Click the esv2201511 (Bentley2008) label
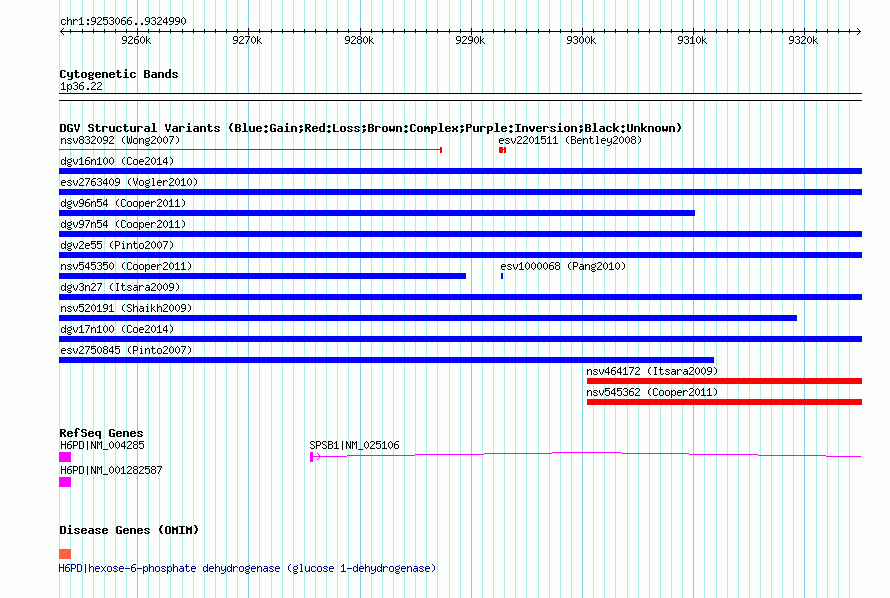Screen dimensions: 890x598 click(570, 140)
